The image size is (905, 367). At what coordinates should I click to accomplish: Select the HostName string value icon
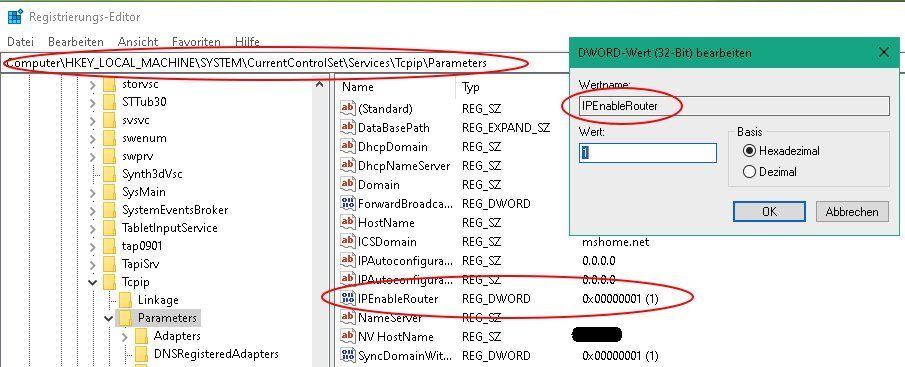pos(348,222)
